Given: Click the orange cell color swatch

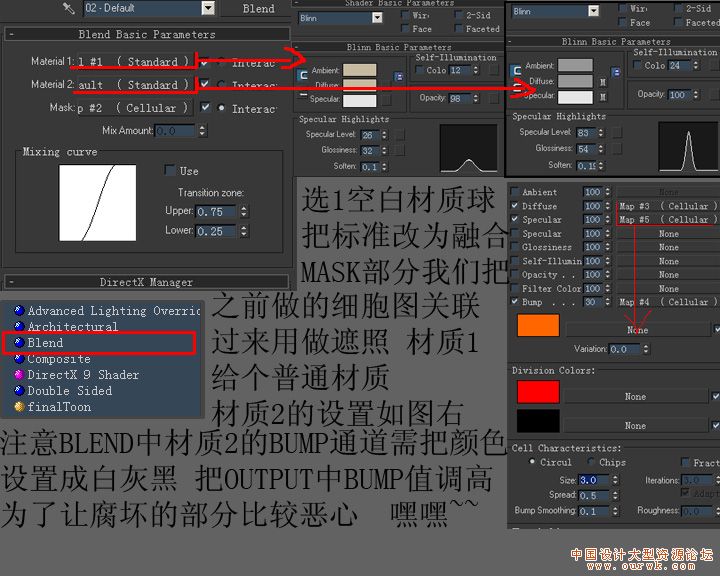Looking at the screenshot, I should pos(538,327).
